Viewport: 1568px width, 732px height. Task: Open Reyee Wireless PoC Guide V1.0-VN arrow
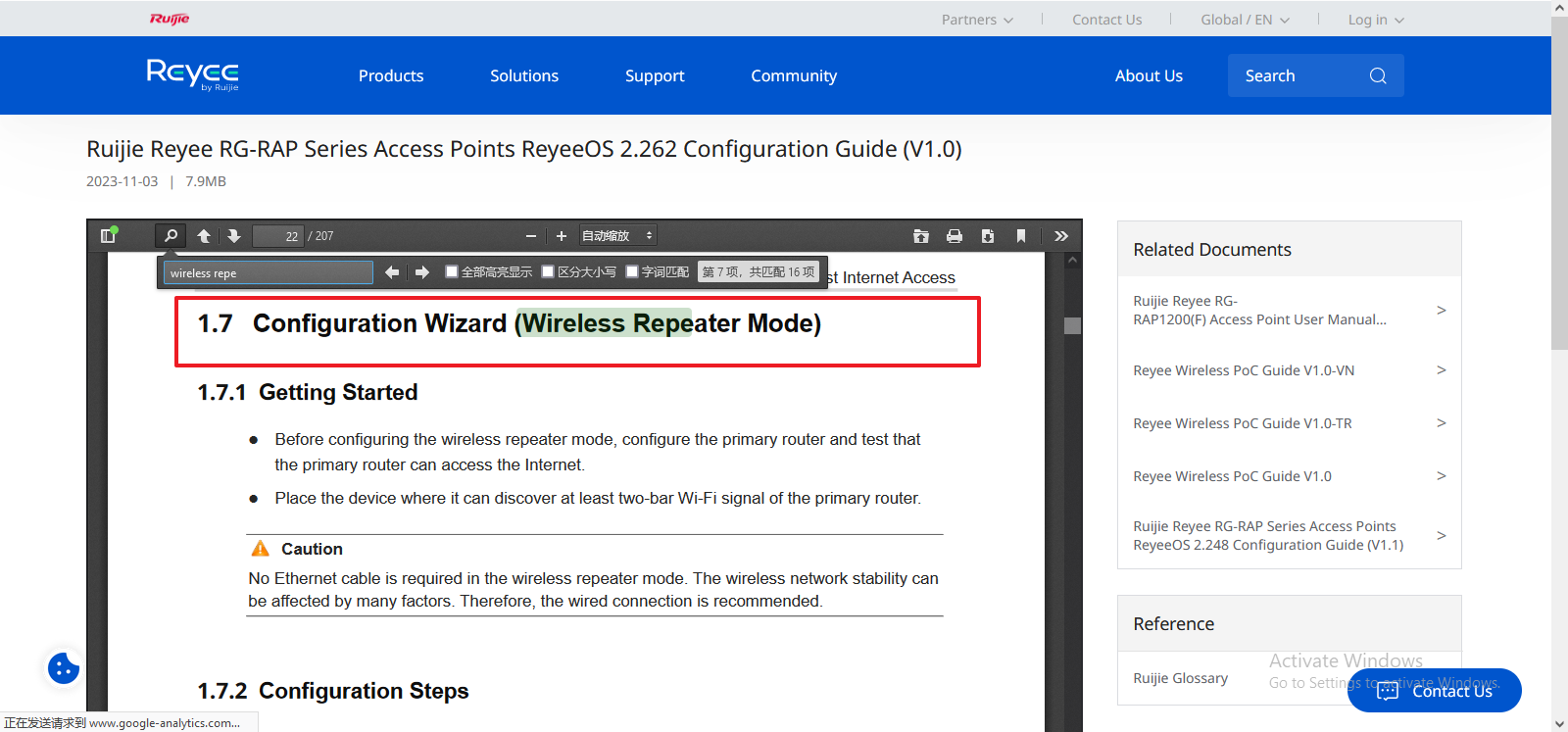1442,369
